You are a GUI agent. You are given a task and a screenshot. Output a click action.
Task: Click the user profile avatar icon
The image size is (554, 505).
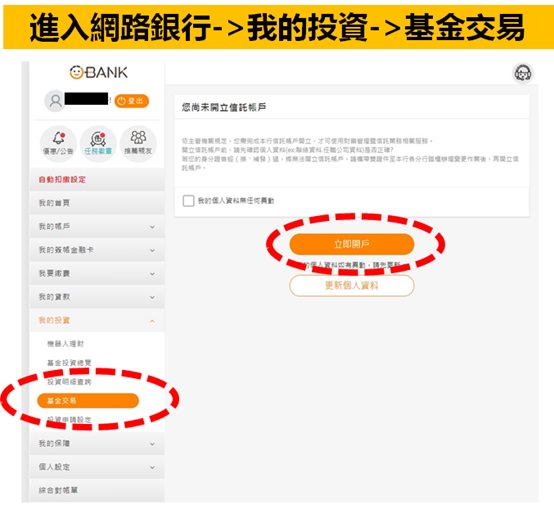[55, 101]
